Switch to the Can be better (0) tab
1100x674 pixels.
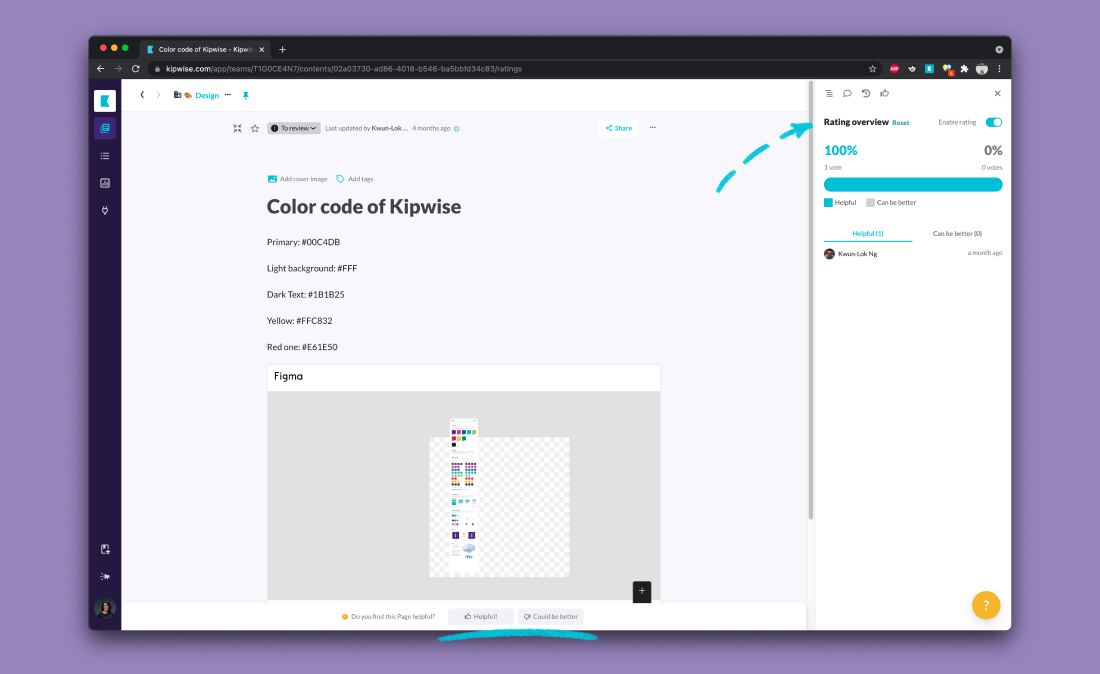[957, 233]
